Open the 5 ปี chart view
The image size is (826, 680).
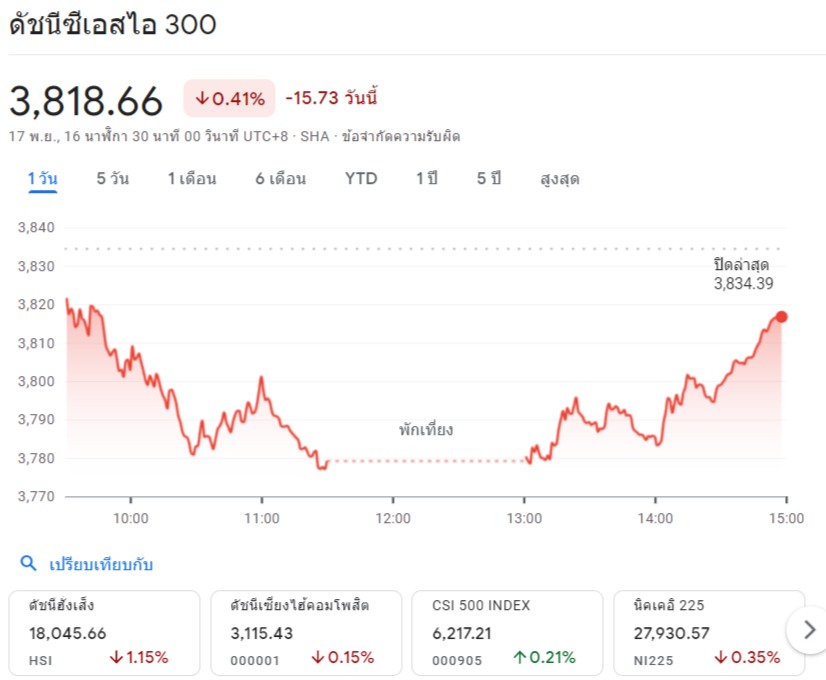tap(489, 179)
